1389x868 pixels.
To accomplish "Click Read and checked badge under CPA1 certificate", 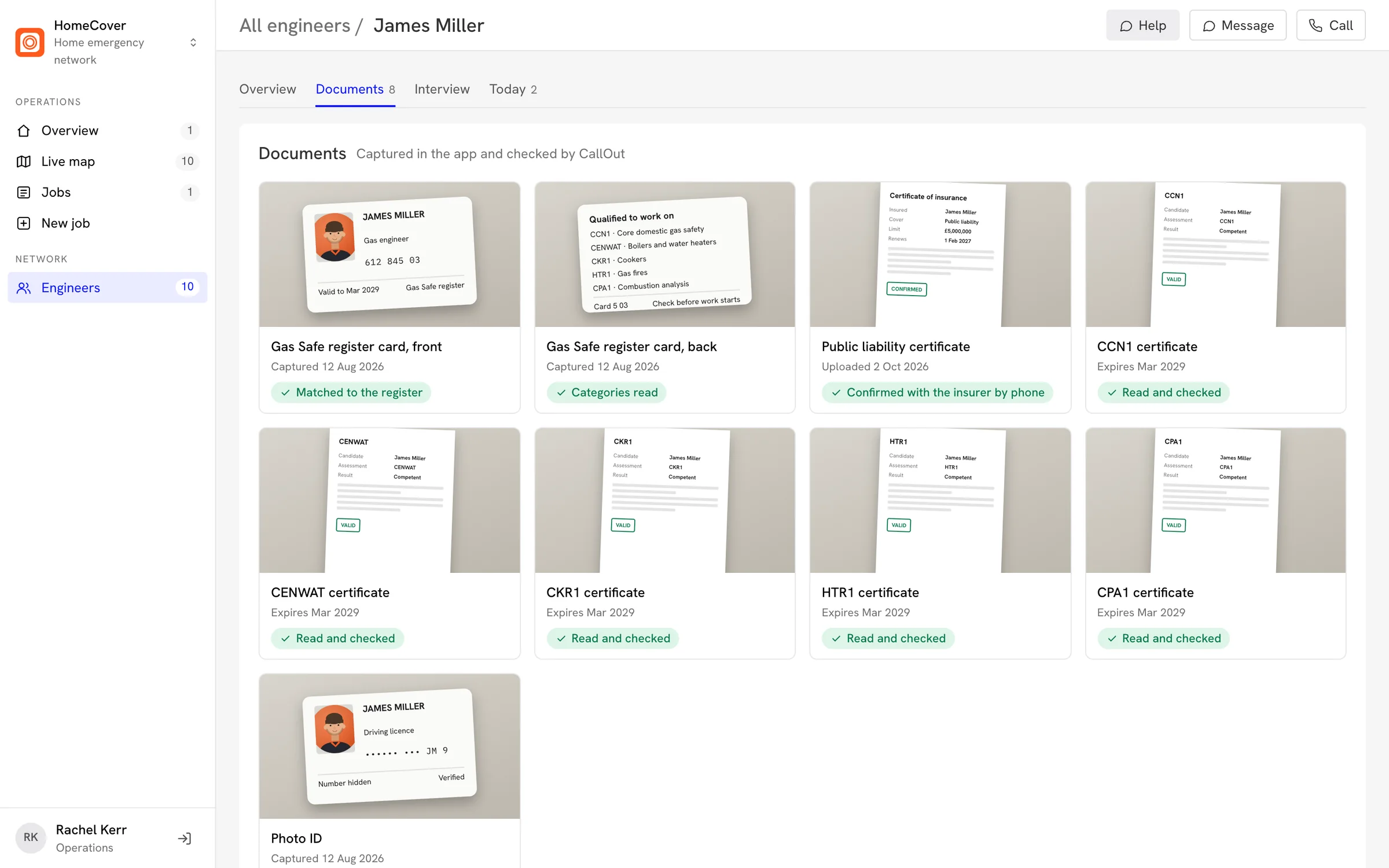I will (1163, 638).
